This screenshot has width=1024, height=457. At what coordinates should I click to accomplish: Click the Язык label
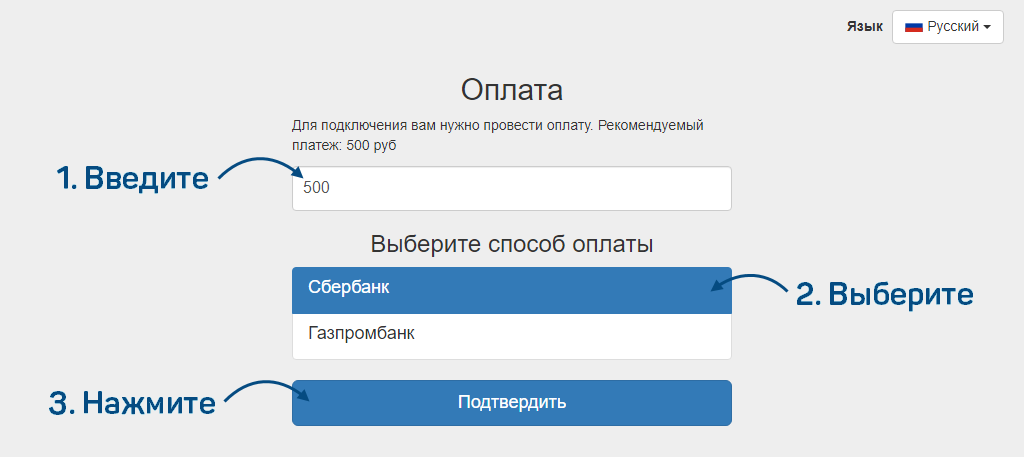pyautogui.click(x=864, y=27)
